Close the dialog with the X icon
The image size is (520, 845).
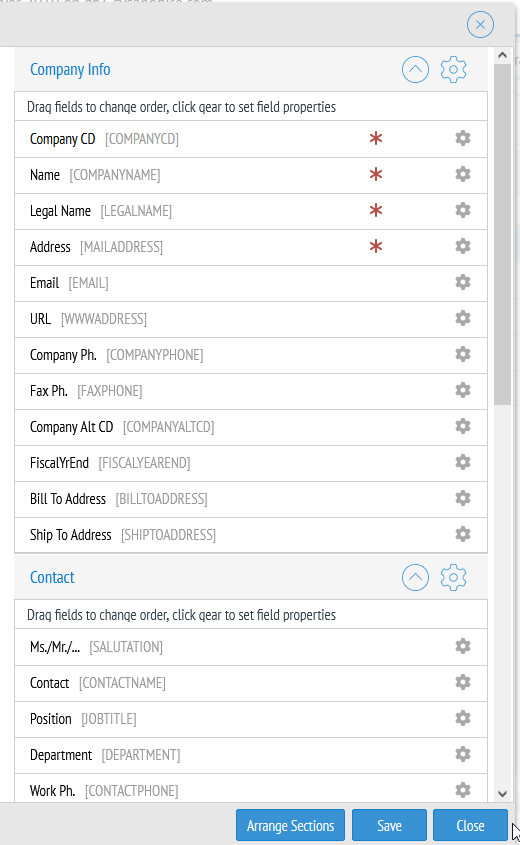click(480, 25)
